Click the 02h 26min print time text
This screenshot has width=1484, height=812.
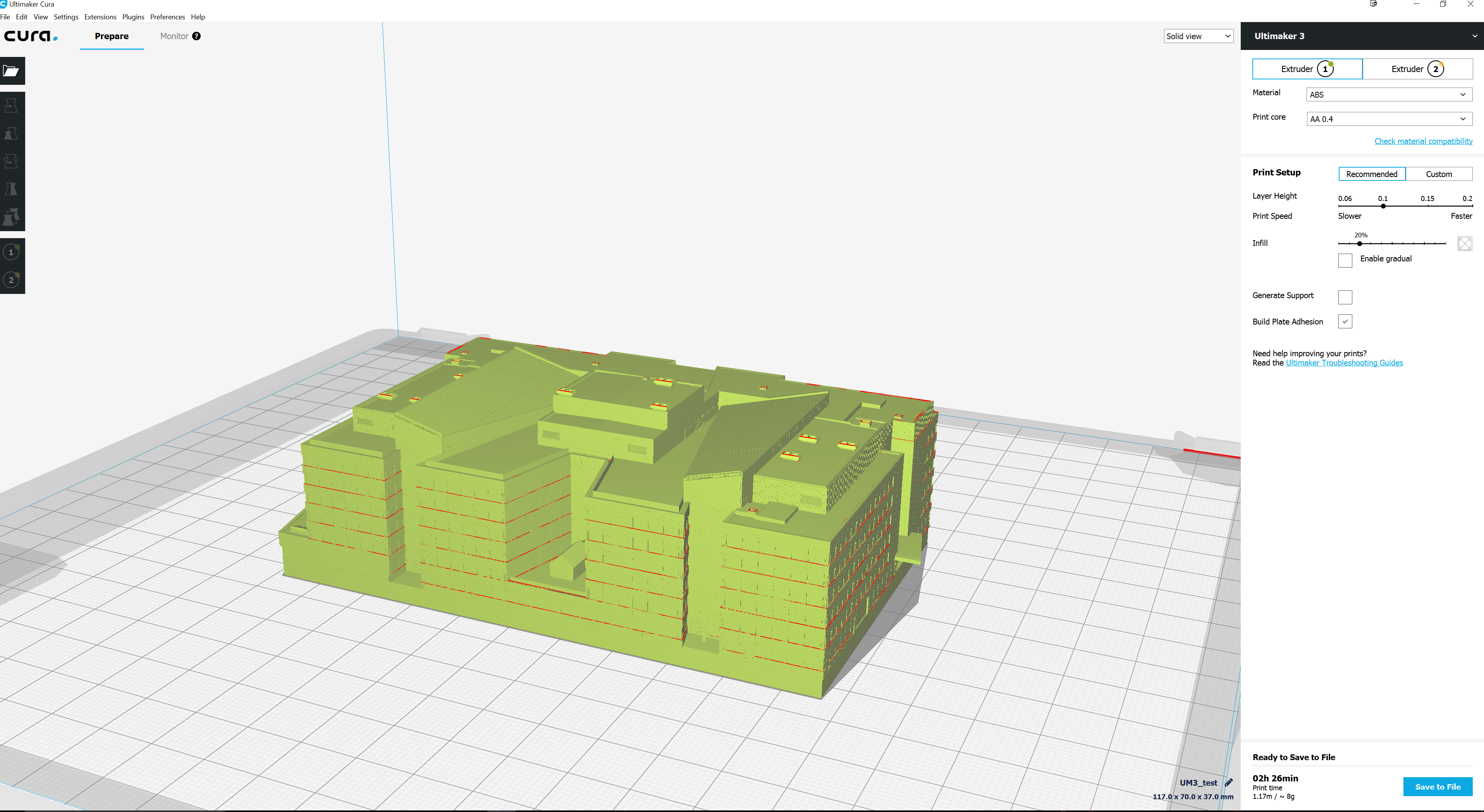[1275, 778]
